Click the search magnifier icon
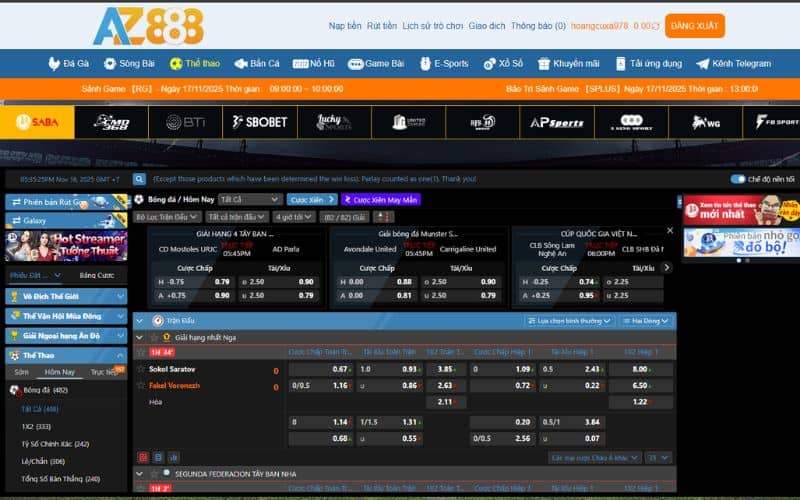The height and width of the screenshot is (500, 800). pyautogui.click(x=141, y=179)
